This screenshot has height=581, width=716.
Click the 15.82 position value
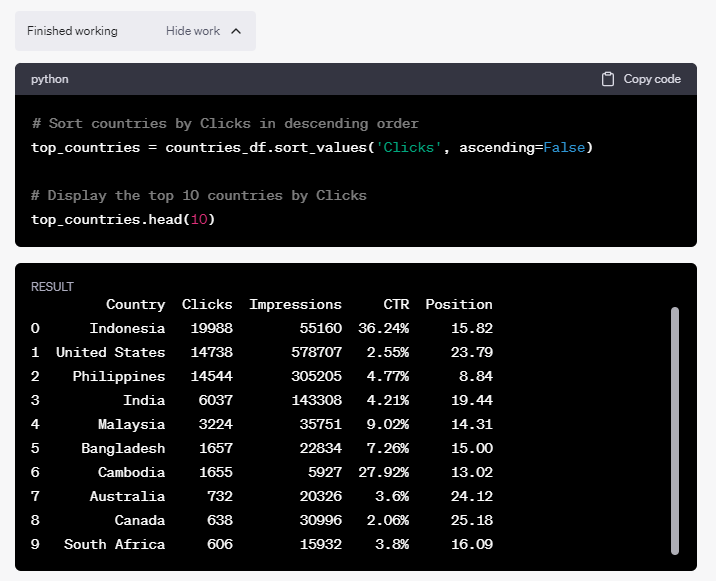click(472, 328)
